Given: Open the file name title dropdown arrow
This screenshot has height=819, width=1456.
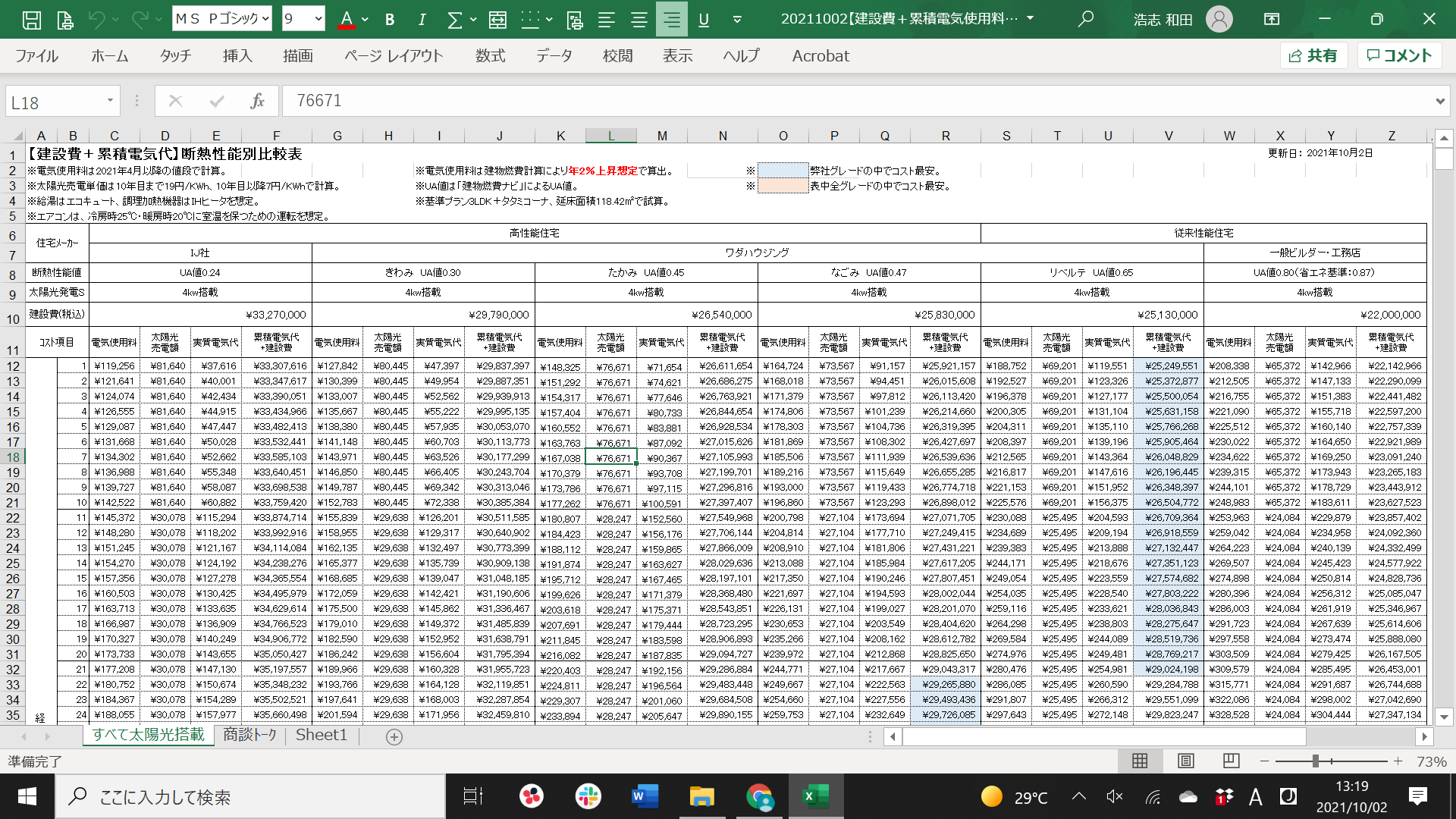Looking at the screenshot, I should point(1030,18).
